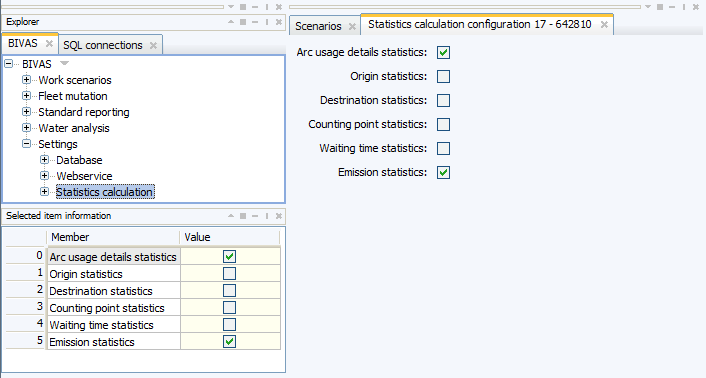Viewport: 706px width, 378px height.
Task: Close the Statistics calculation configuration tab
Action: pos(604,25)
